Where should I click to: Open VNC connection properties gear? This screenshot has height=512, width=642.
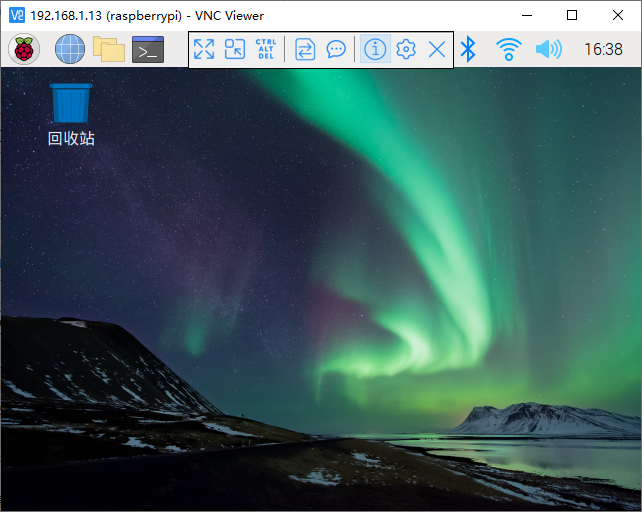tap(406, 49)
